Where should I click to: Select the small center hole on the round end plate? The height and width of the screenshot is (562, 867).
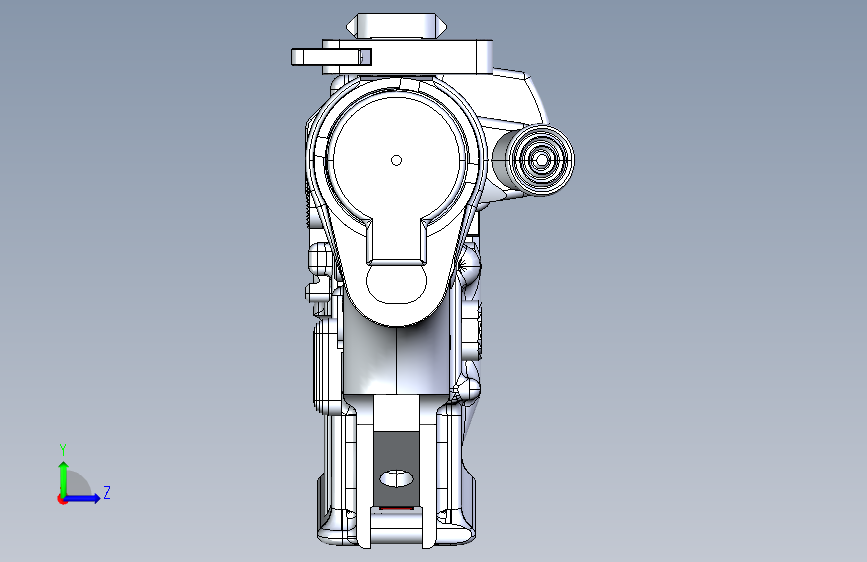pos(396,160)
